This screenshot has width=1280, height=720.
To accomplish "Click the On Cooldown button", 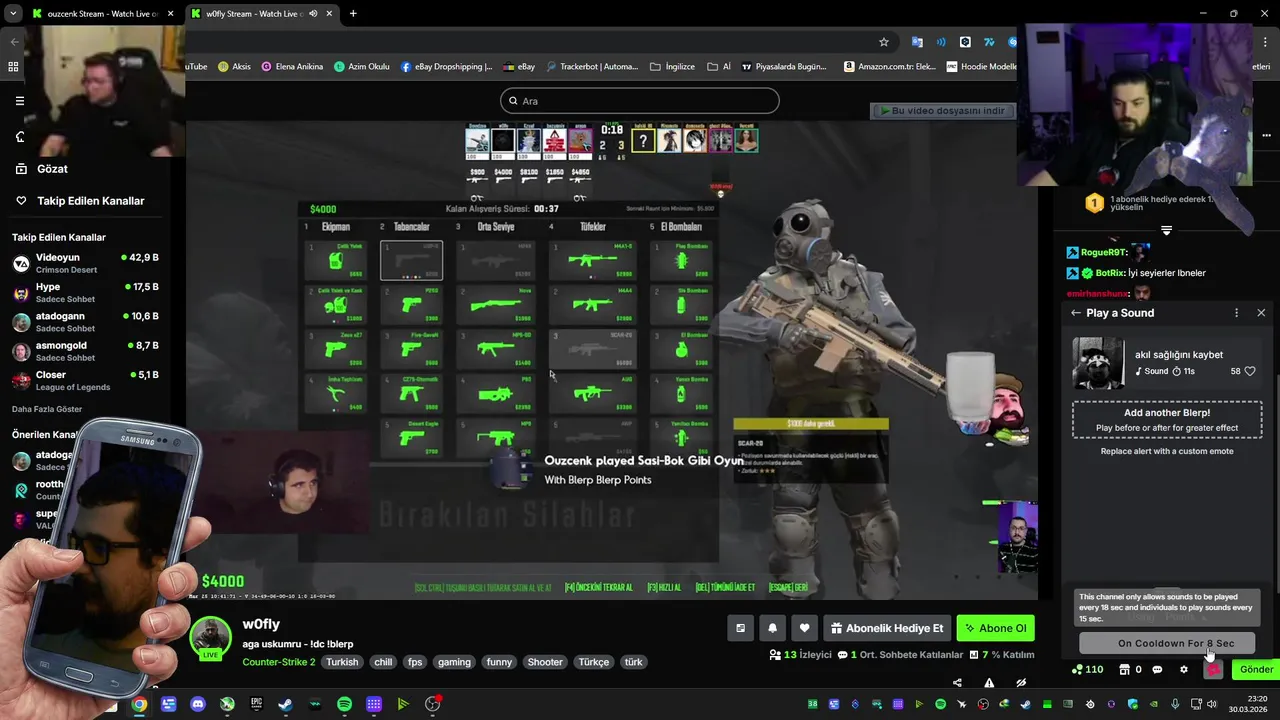I will (1167, 644).
